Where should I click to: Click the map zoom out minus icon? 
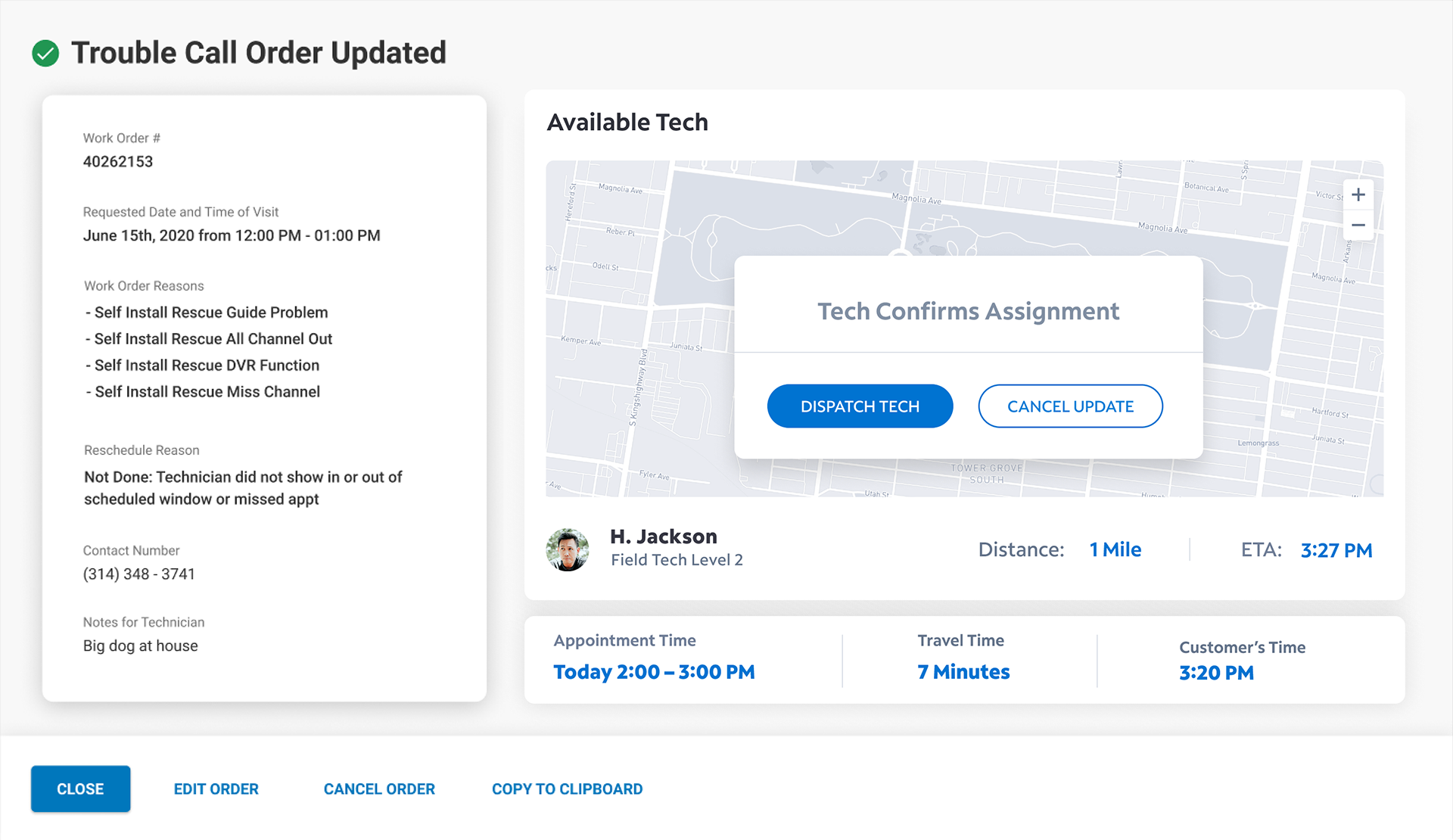[1358, 226]
